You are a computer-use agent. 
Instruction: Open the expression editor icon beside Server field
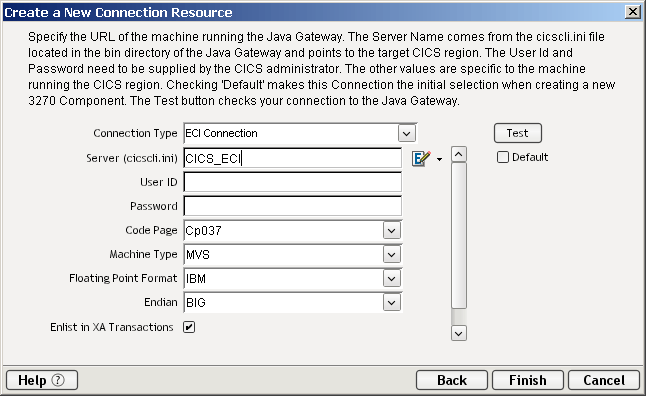click(421, 158)
